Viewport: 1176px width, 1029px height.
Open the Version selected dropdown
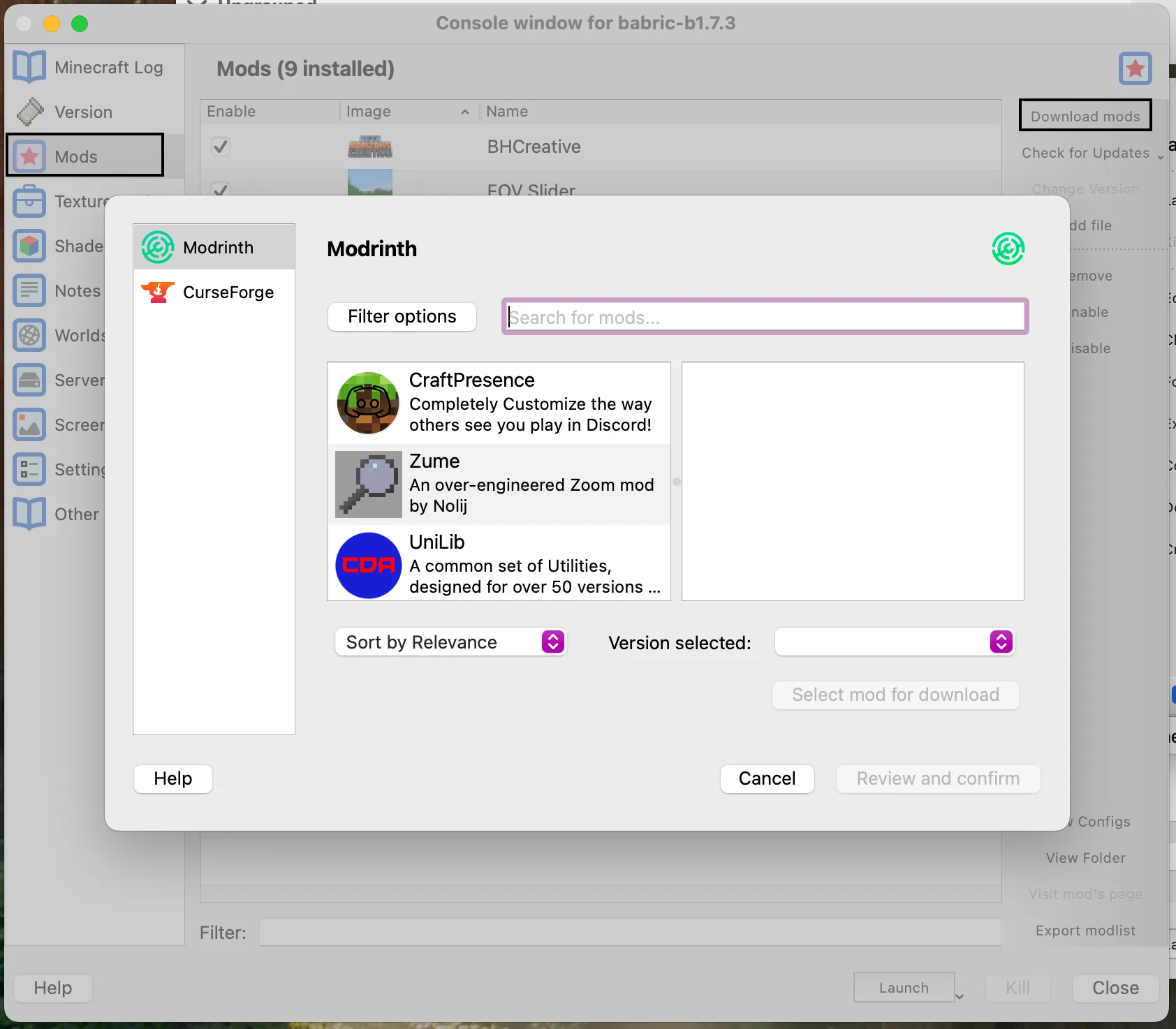(895, 642)
